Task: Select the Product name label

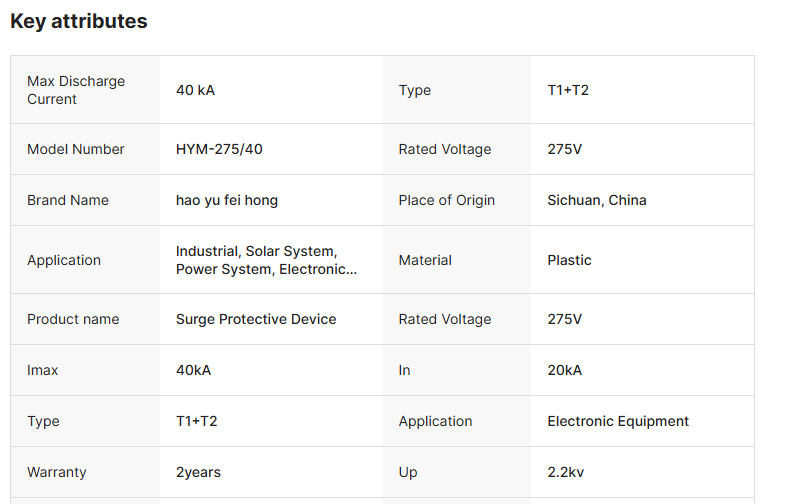Action: point(73,319)
